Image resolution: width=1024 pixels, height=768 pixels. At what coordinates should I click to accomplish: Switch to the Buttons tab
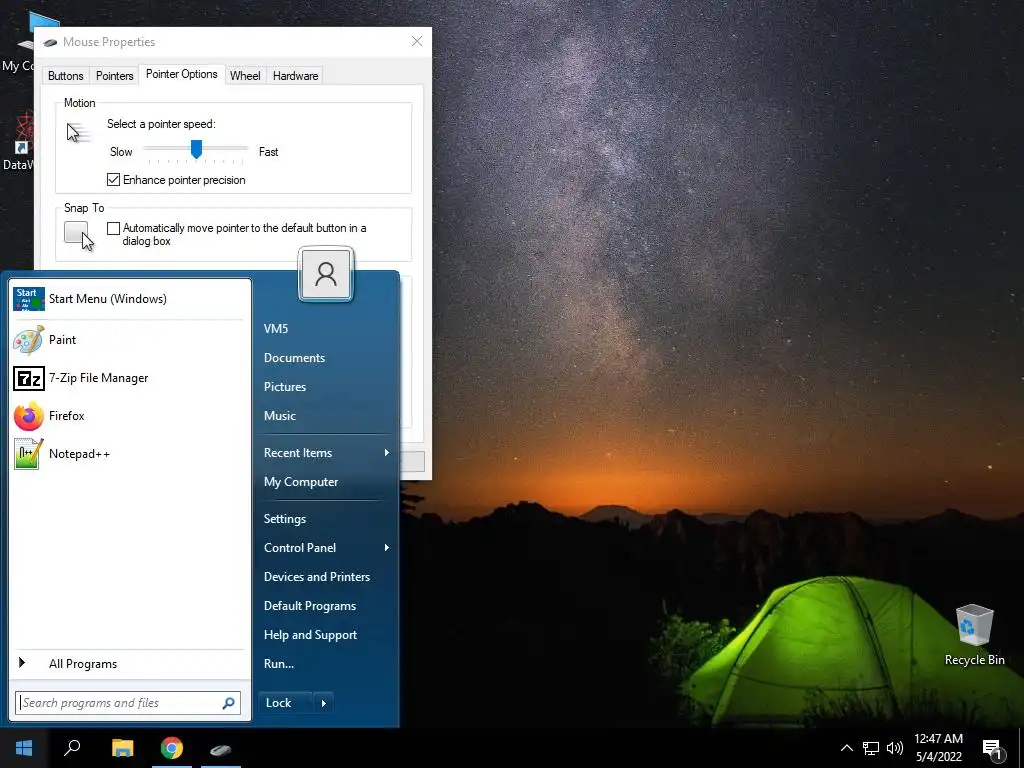(x=65, y=76)
